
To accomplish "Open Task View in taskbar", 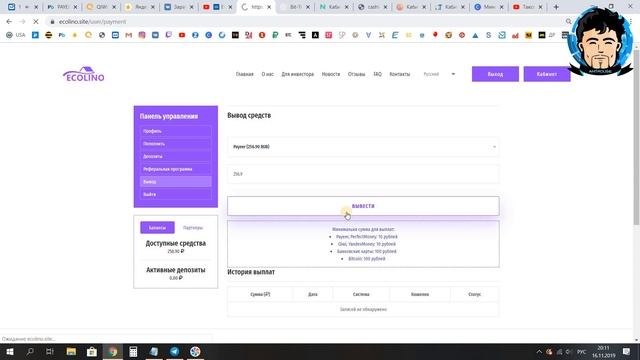I will coord(50,351).
